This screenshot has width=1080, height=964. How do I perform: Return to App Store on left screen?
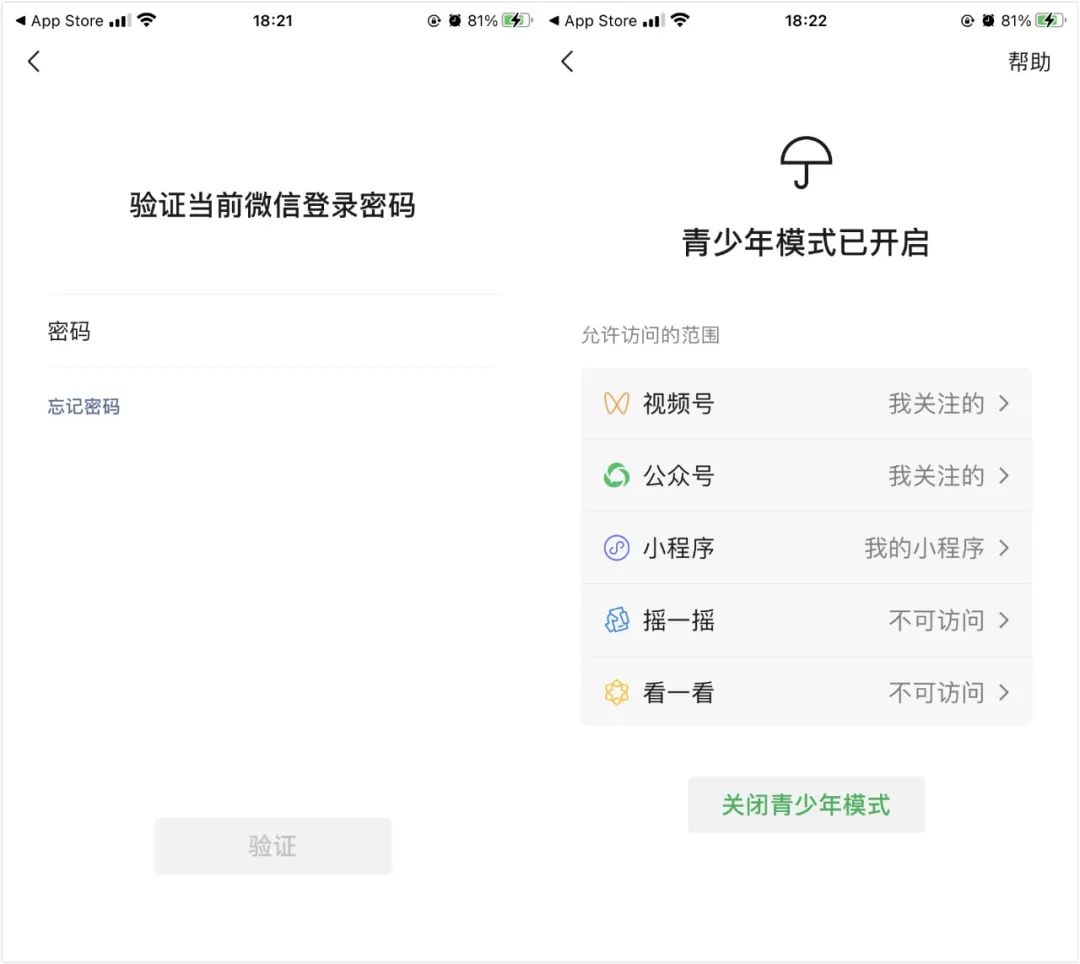pos(59,21)
